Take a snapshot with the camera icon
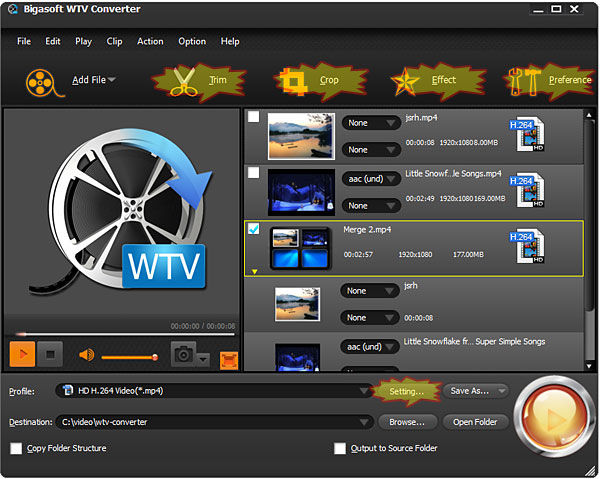This screenshot has height=479, width=600. pyautogui.click(x=183, y=354)
